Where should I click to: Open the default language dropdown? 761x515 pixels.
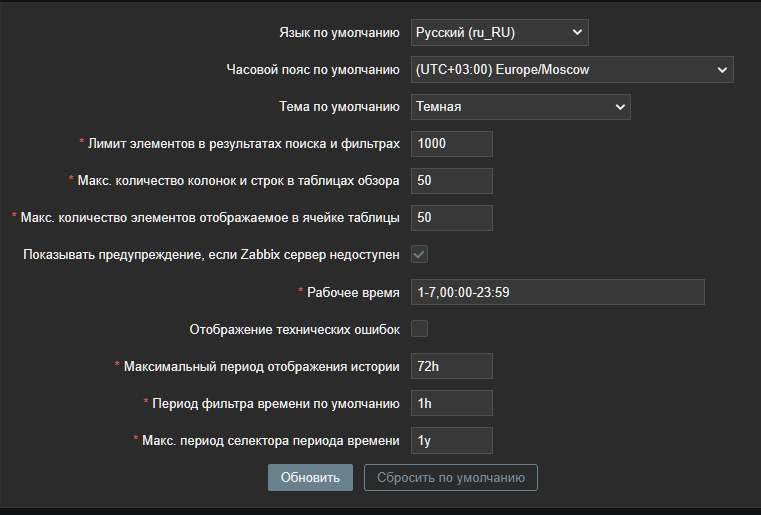click(x=499, y=33)
